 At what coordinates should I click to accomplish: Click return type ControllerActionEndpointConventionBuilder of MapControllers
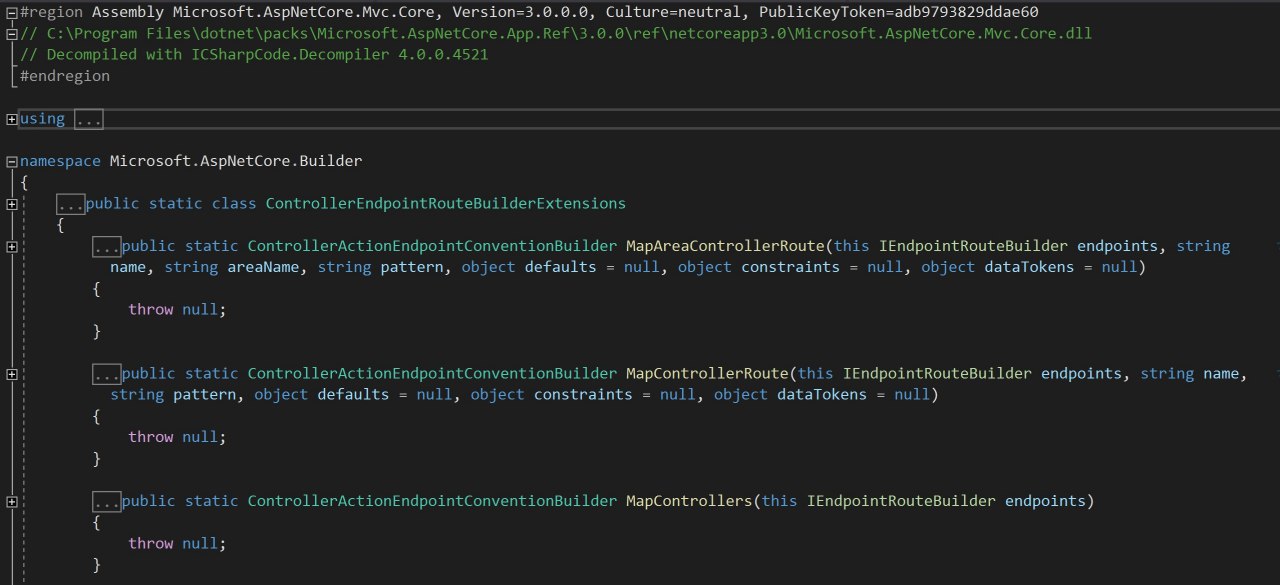[432, 501]
